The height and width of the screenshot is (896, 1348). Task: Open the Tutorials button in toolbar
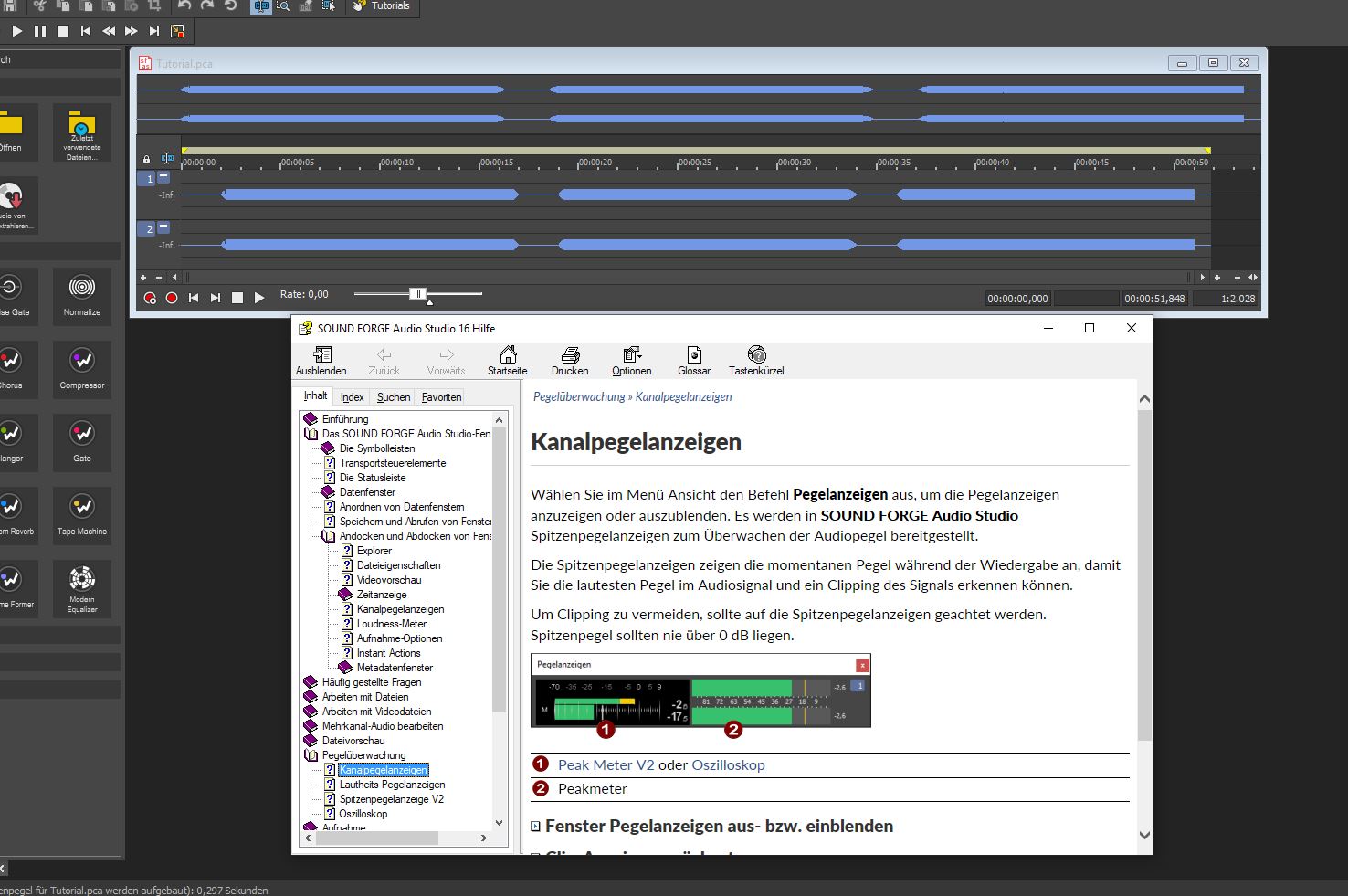coord(381,5)
